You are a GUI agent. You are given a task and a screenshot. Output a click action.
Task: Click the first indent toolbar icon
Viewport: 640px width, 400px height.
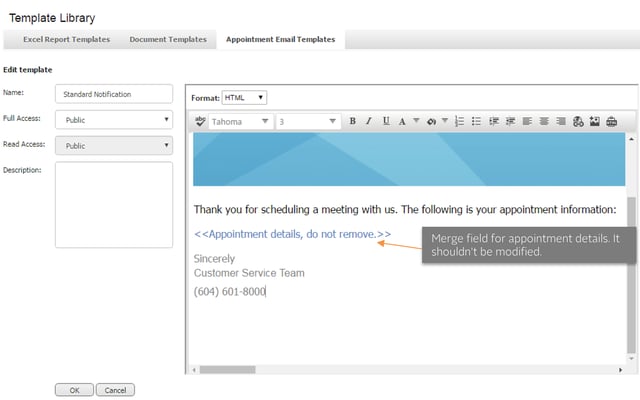click(x=494, y=121)
